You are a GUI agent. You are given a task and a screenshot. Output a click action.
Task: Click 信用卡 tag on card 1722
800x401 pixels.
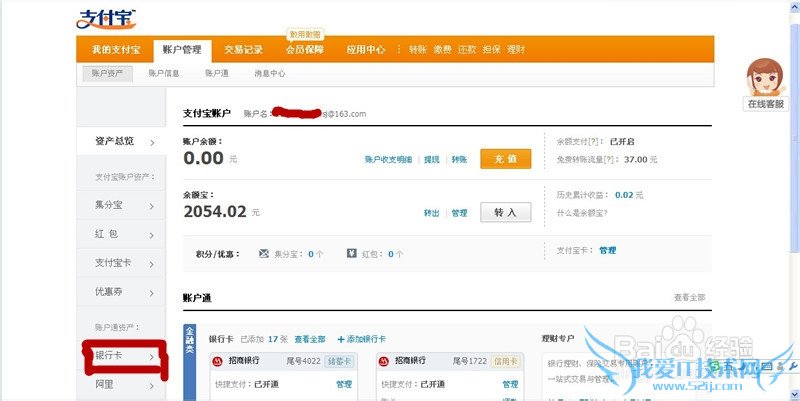pyautogui.click(x=505, y=361)
